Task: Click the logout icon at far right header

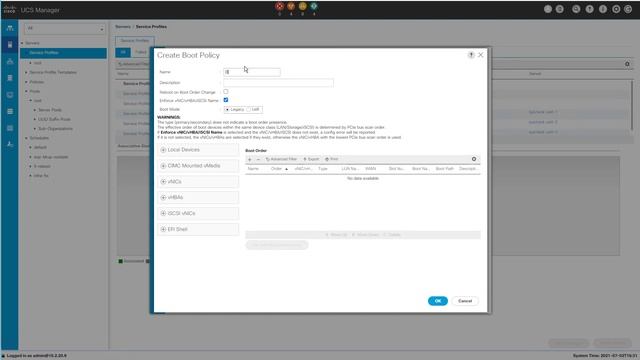Action: point(628,9)
